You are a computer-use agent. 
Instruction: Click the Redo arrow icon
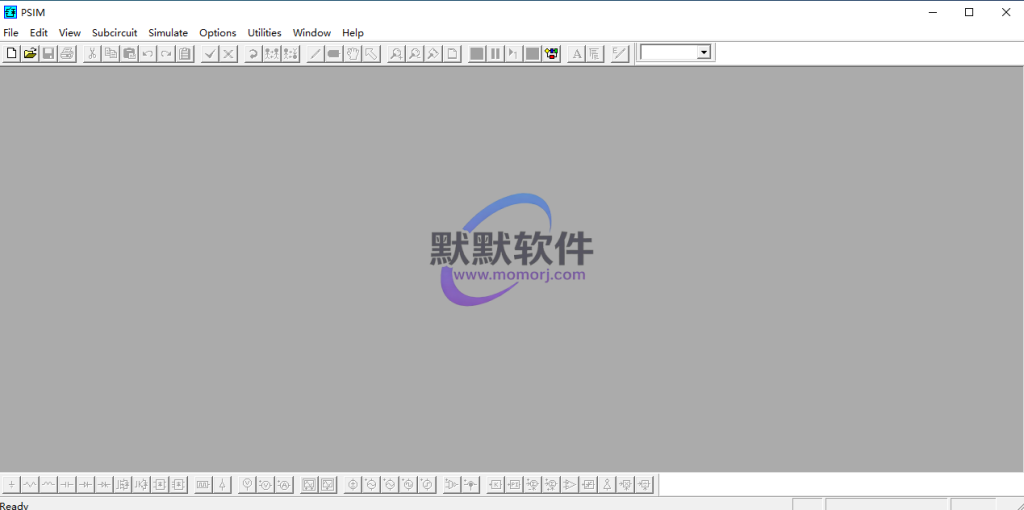pos(167,54)
